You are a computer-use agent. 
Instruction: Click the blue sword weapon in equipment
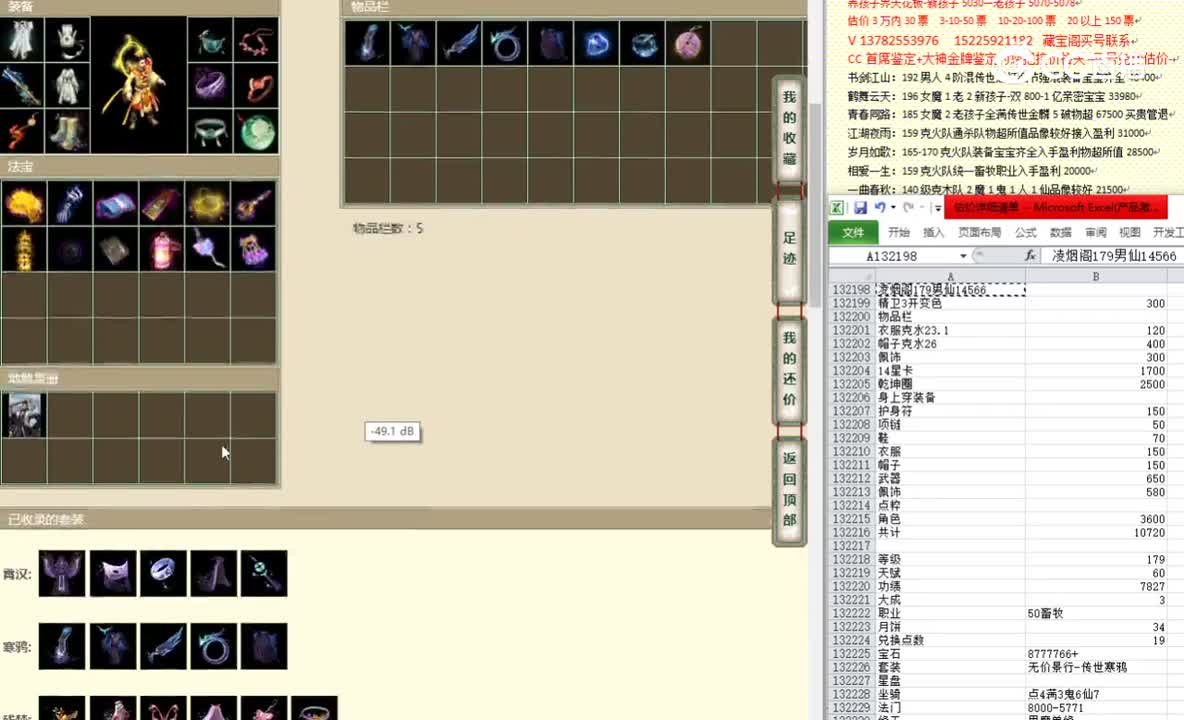22,85
